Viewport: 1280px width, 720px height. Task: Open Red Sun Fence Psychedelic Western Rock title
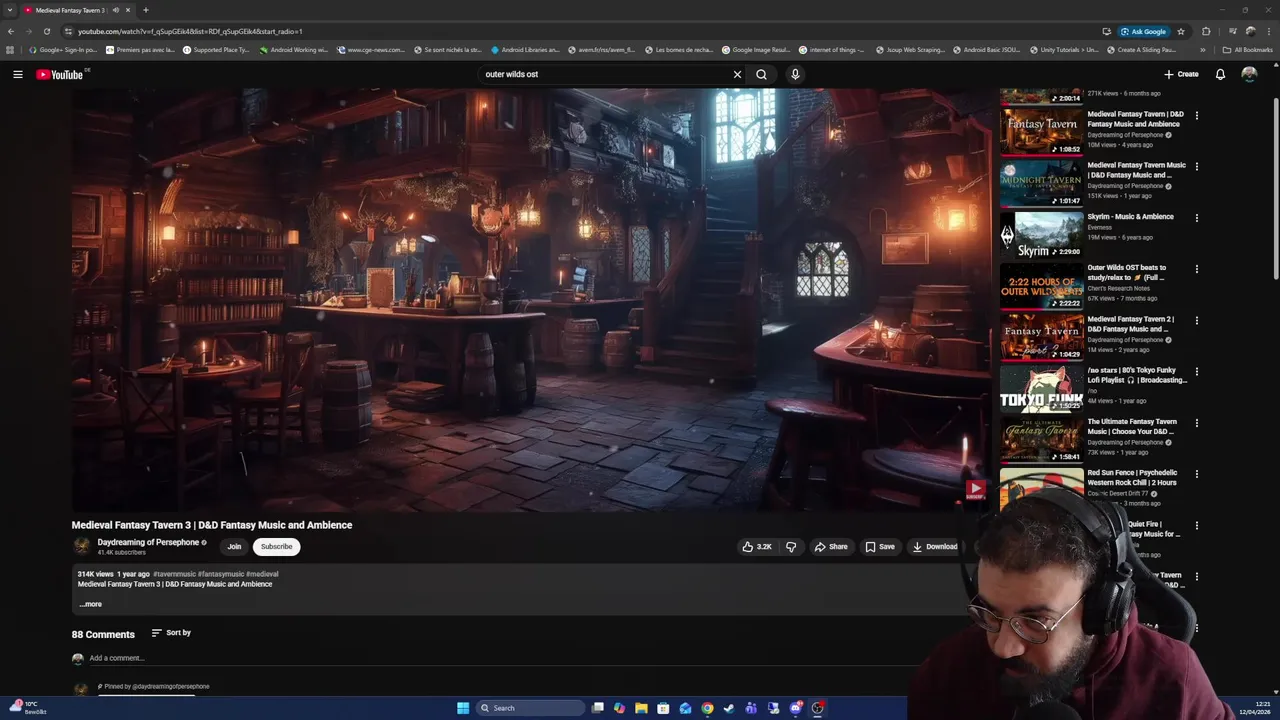pos(1132,478)
